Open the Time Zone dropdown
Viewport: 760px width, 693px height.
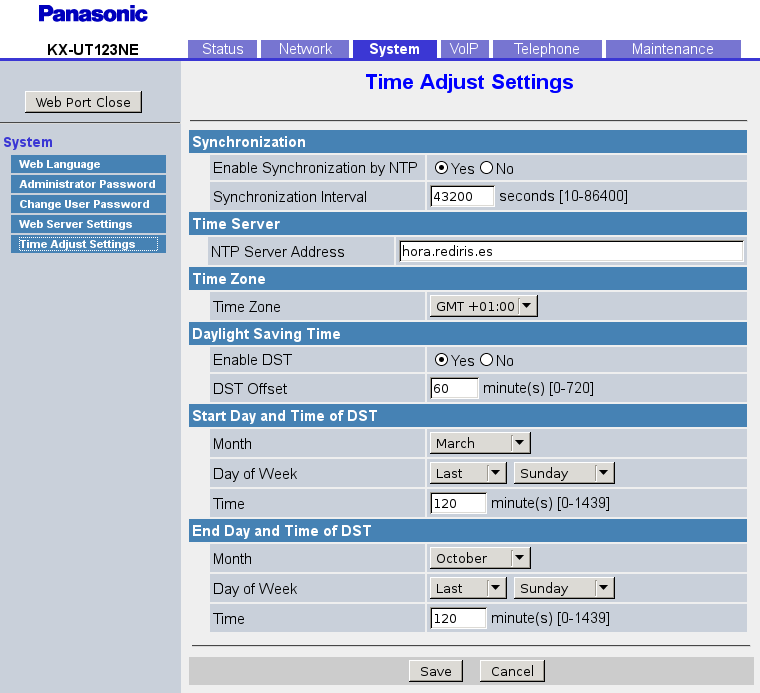(483, 307)
